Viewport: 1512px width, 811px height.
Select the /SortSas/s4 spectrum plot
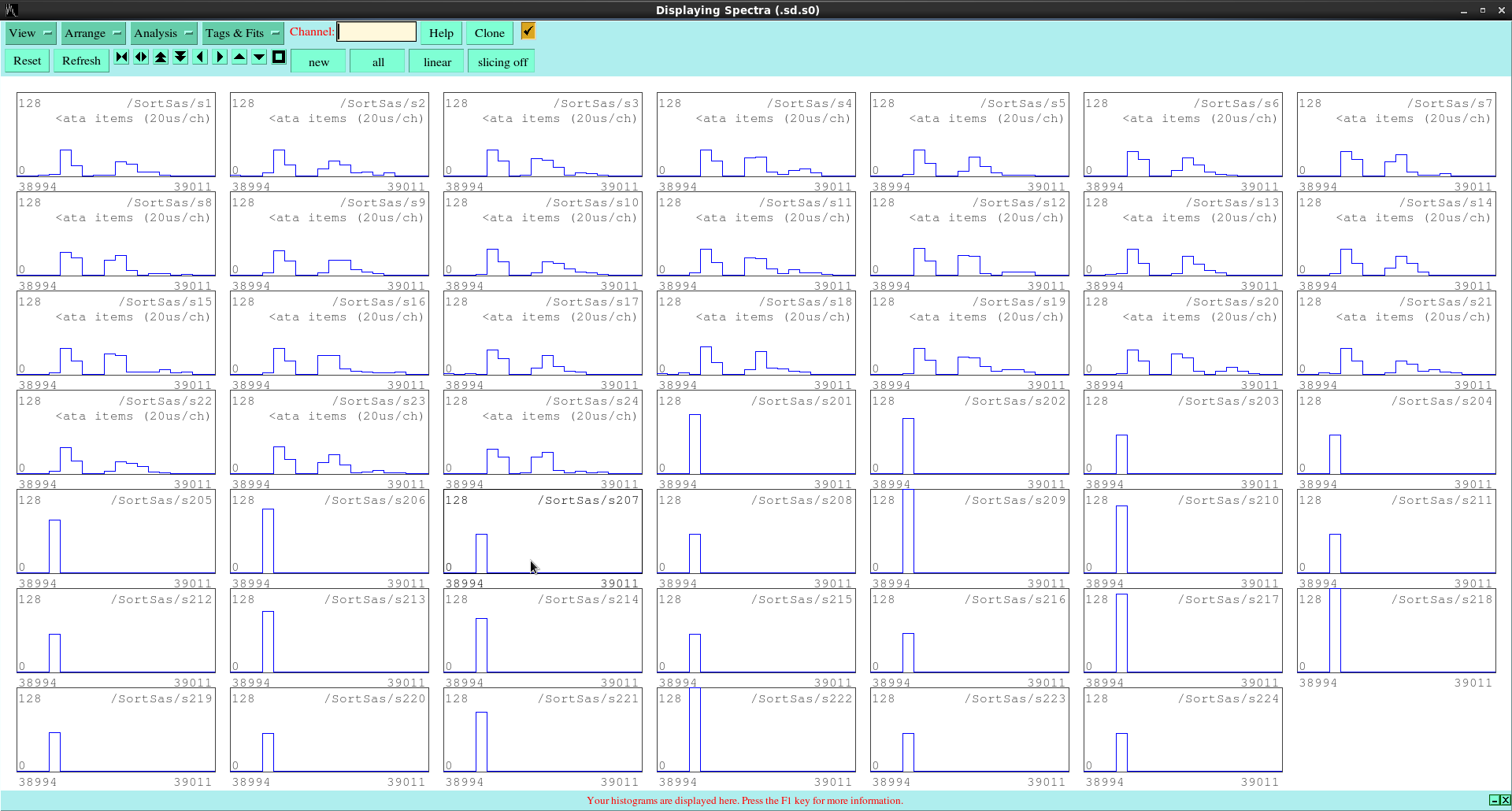756,135
